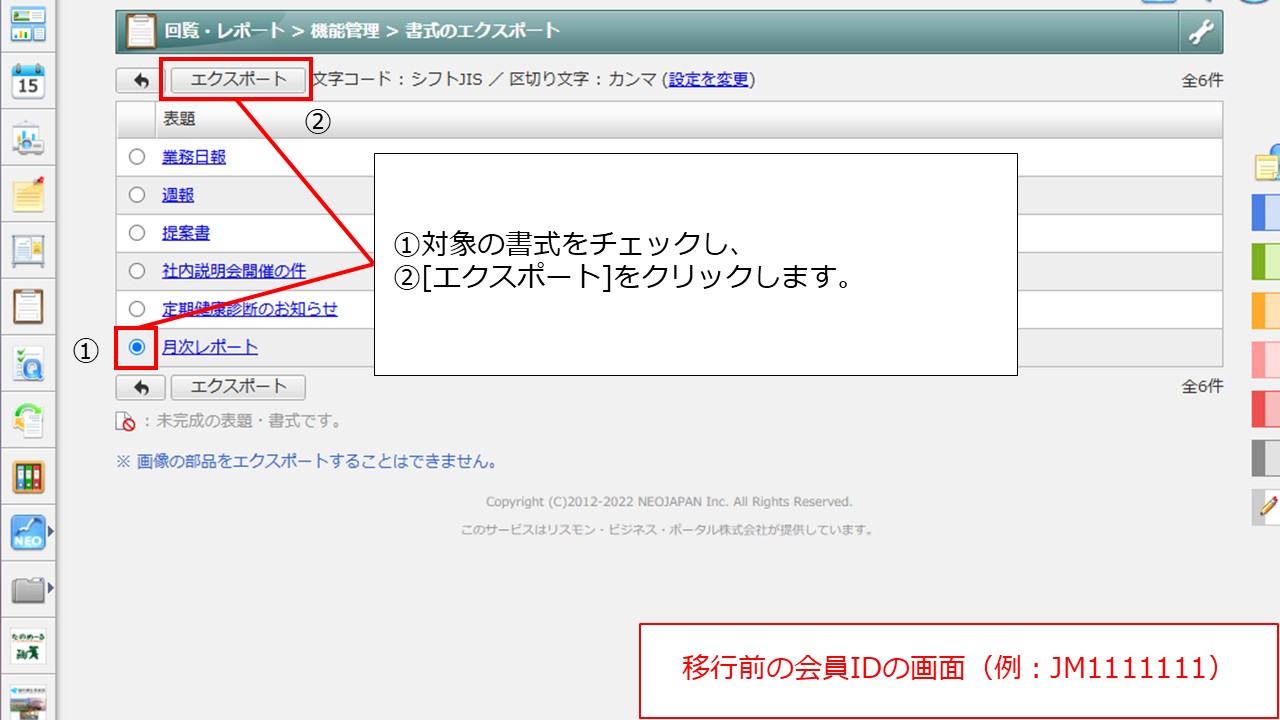The width and height of the screenshot is (1280, 720).
Task: Open the 提案書 format link
Action: tap(186, 233)
